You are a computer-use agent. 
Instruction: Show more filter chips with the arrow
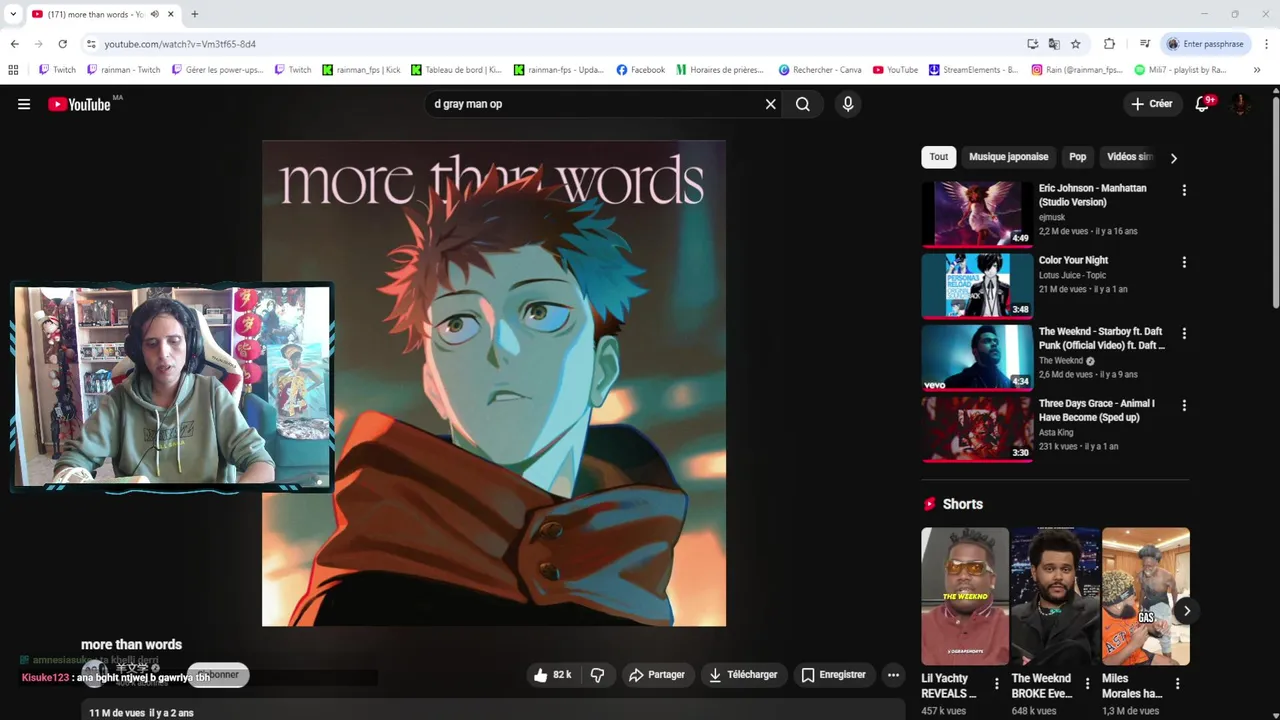[x=1174, y=158]
